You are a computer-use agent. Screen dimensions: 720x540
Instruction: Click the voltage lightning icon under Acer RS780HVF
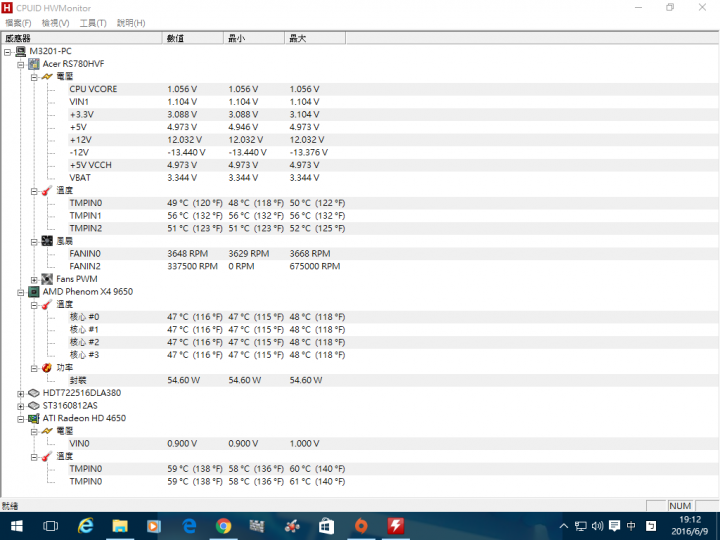point(47,76)
